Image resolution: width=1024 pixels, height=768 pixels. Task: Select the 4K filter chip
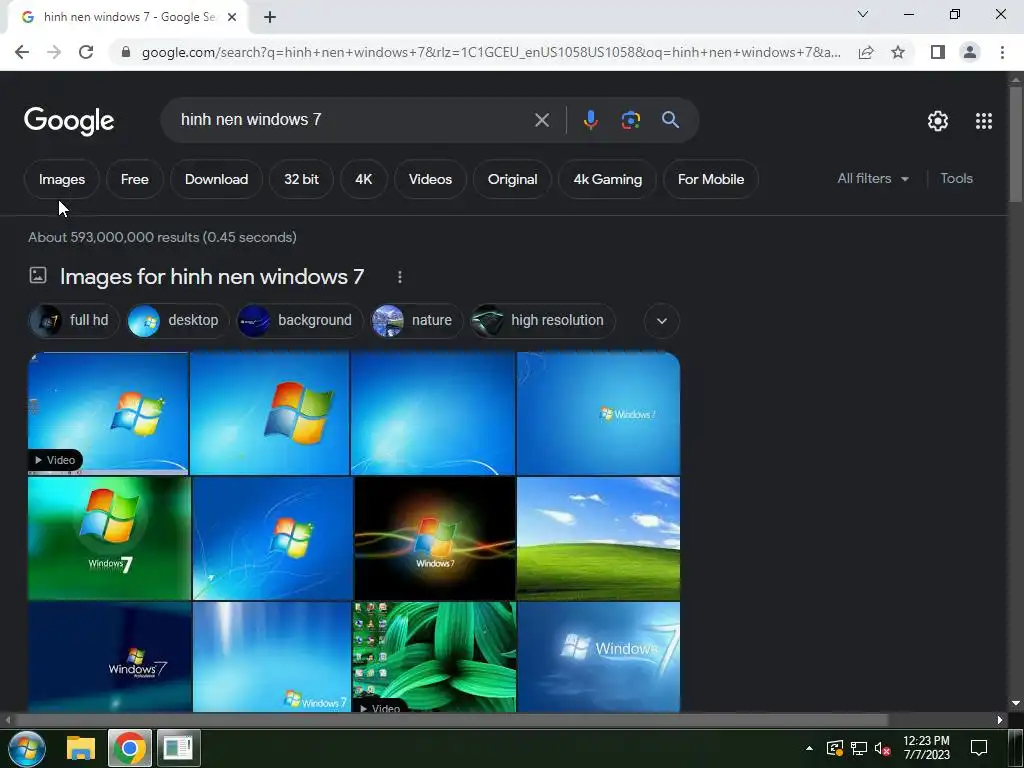364,179
